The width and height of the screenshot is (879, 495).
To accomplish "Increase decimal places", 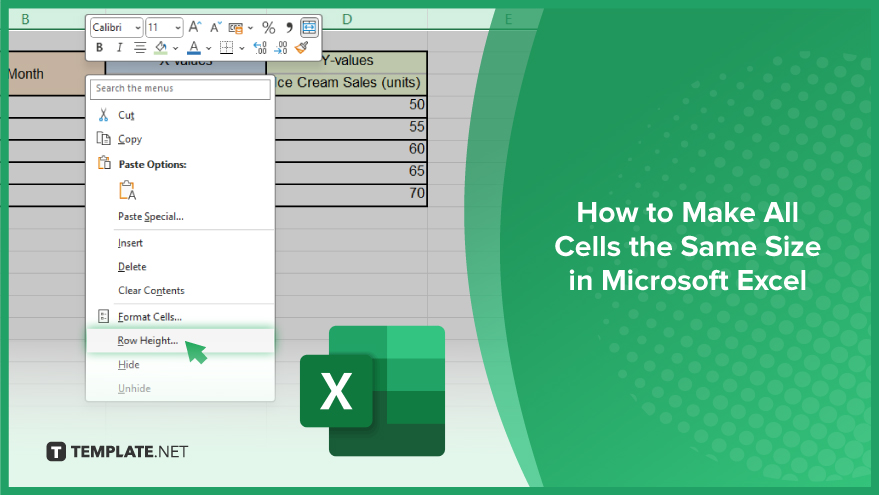I will pos(260,48).
